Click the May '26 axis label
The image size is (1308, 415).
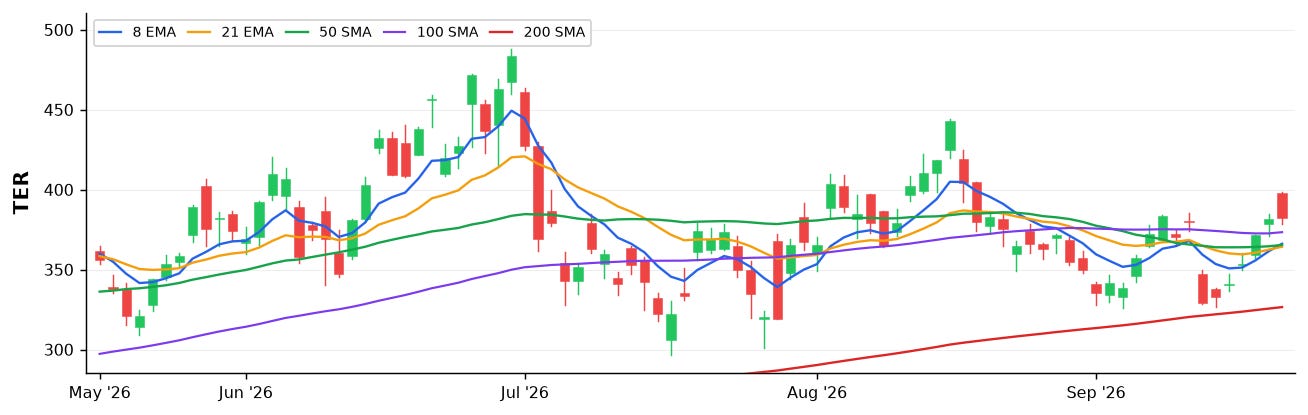click(x=100, y=392)
